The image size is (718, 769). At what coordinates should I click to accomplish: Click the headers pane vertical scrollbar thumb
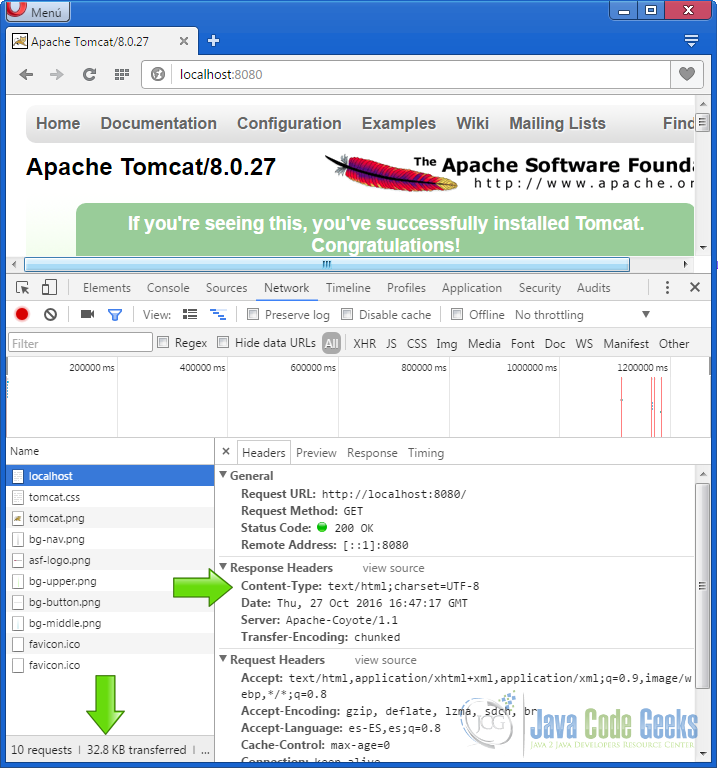point(702,586)
